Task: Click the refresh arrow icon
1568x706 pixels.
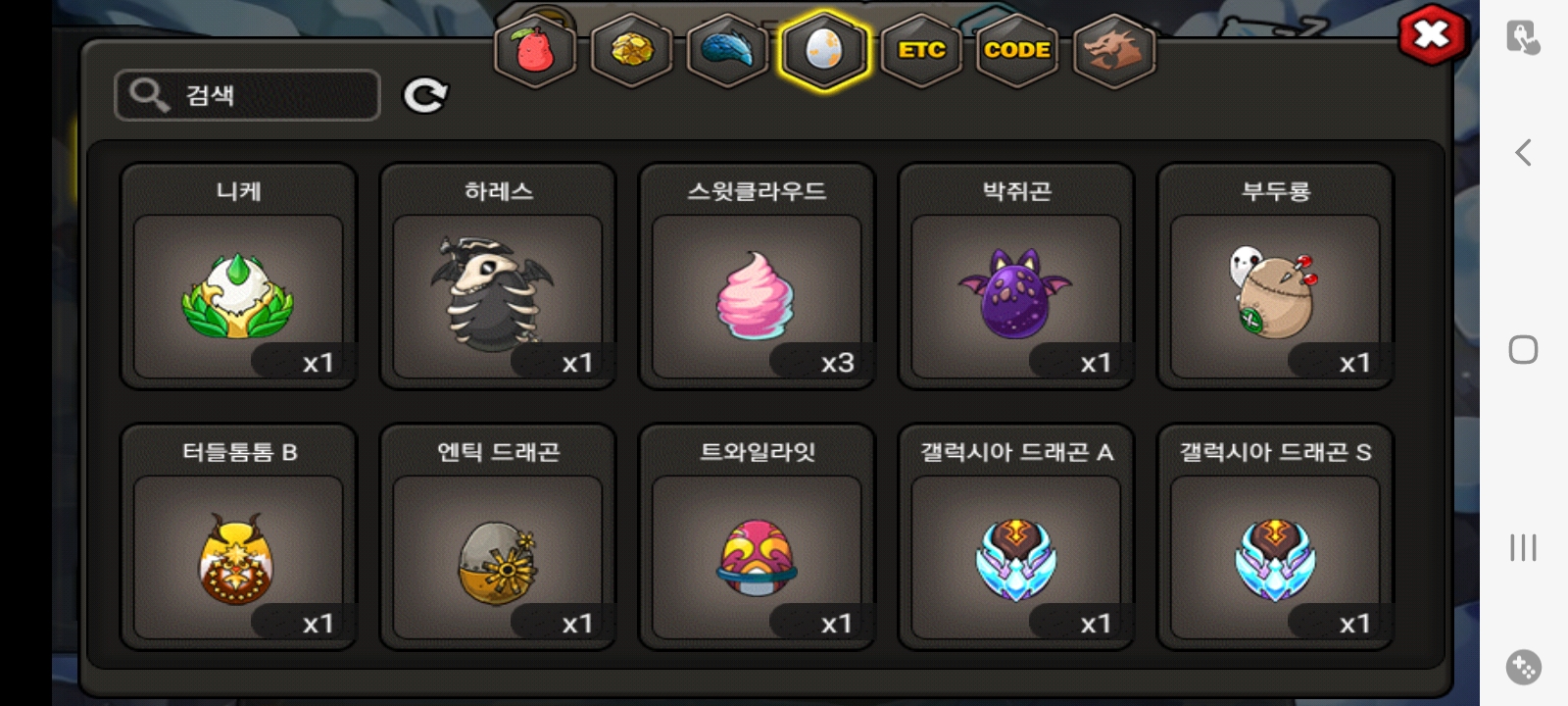Action: point(425,95)
